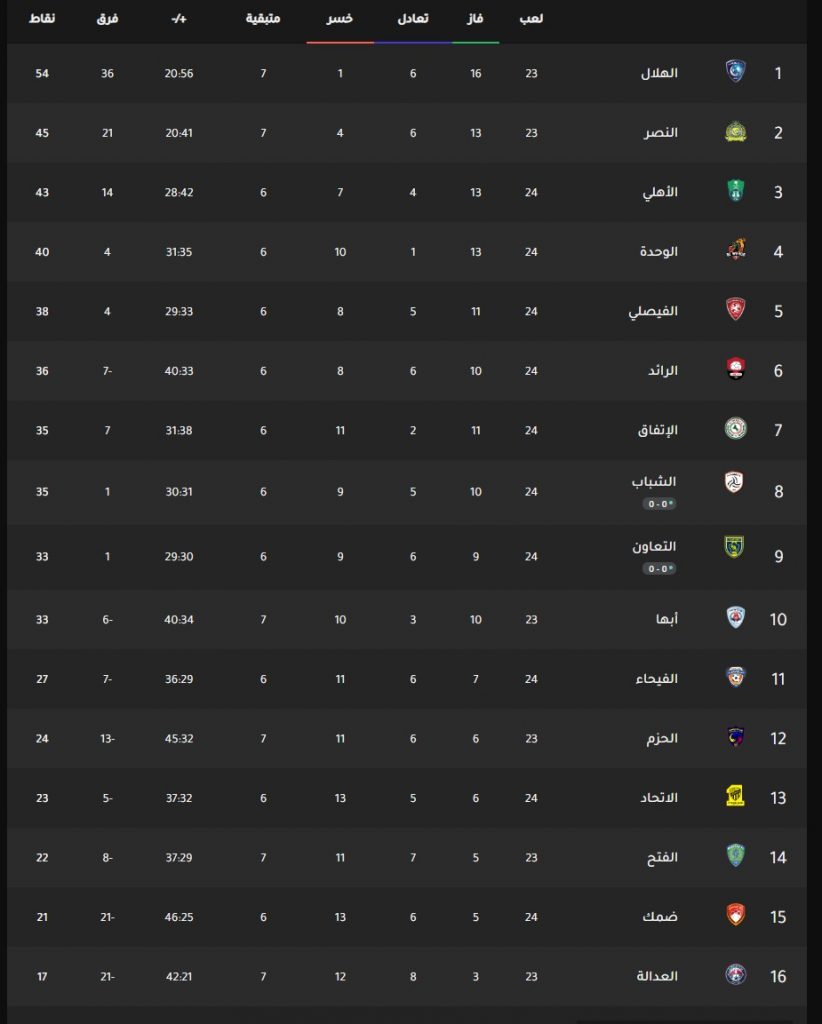The width and height of the screenshot is (822, 1024).
Task: Open the Al-Ahli green crest logo
Action: click(736, 191)
